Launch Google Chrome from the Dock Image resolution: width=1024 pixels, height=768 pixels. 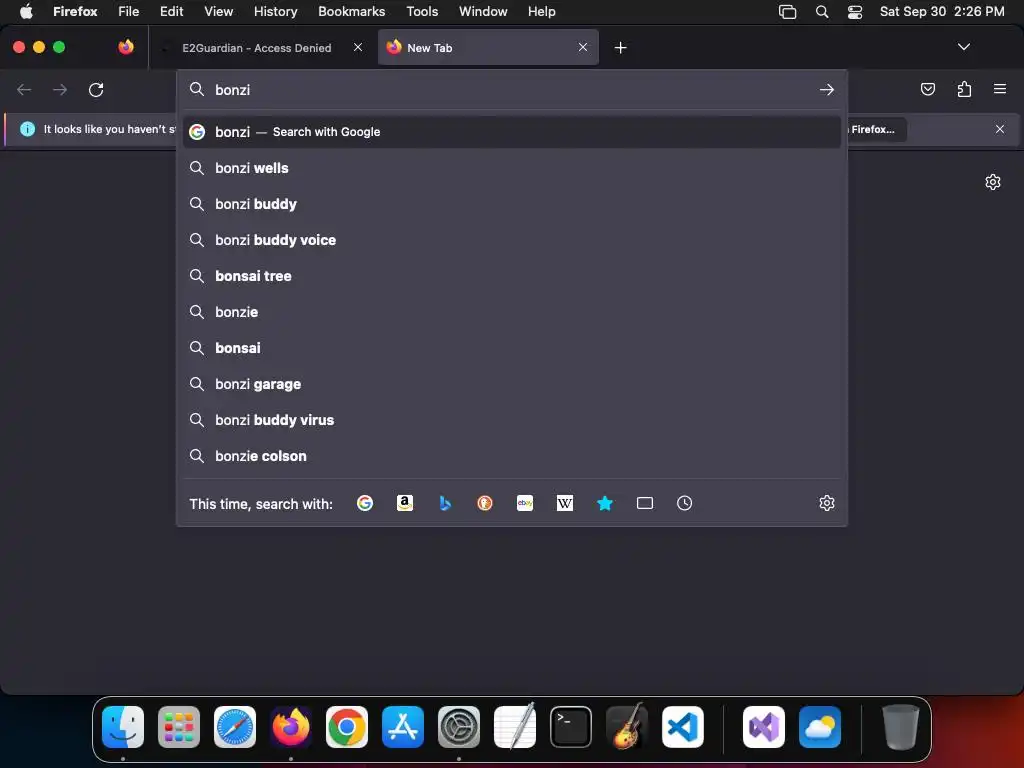click(x=347, y=727)
